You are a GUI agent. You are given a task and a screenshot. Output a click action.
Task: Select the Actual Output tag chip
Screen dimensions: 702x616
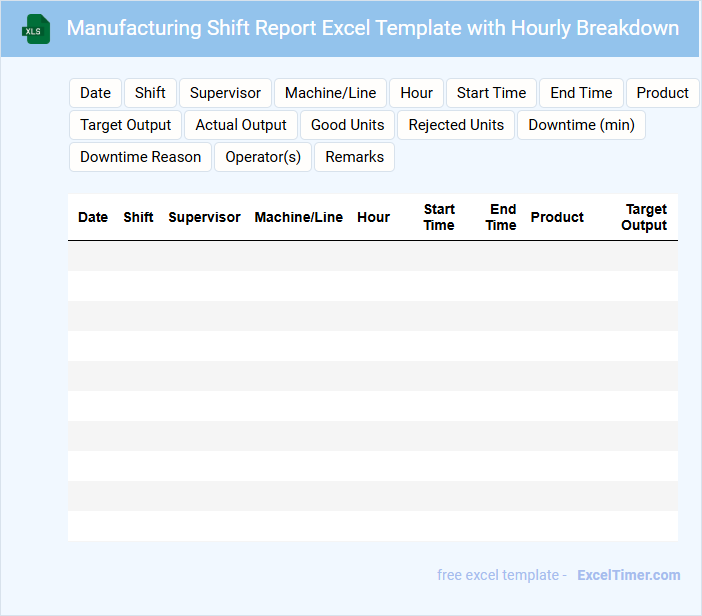(241, 125)
